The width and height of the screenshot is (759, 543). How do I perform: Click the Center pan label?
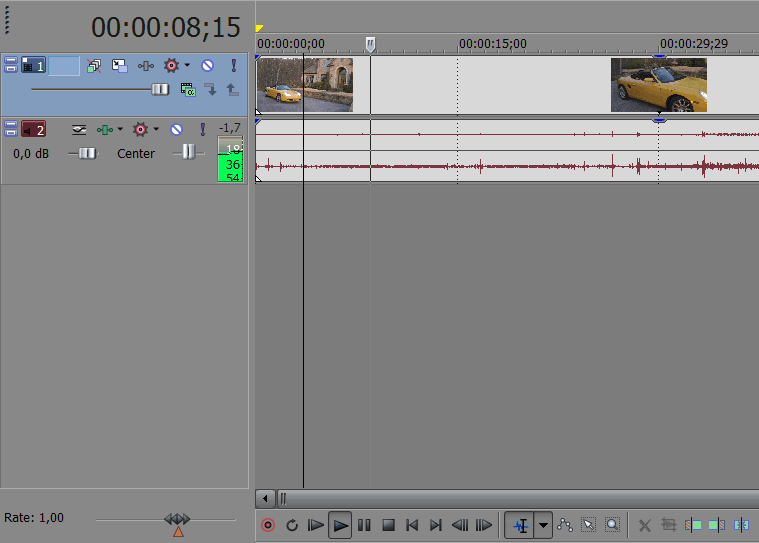coord(136,154)
